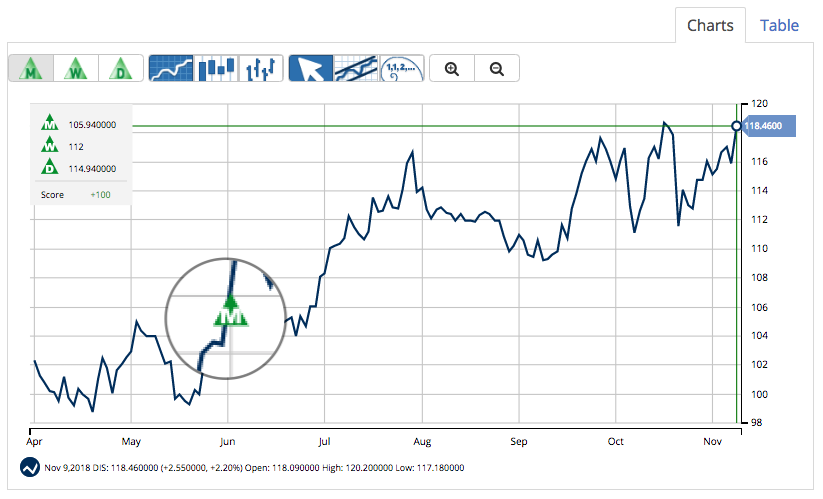Click the current price circle marker
The image size is (823, 499).
[x=736, y=126]
